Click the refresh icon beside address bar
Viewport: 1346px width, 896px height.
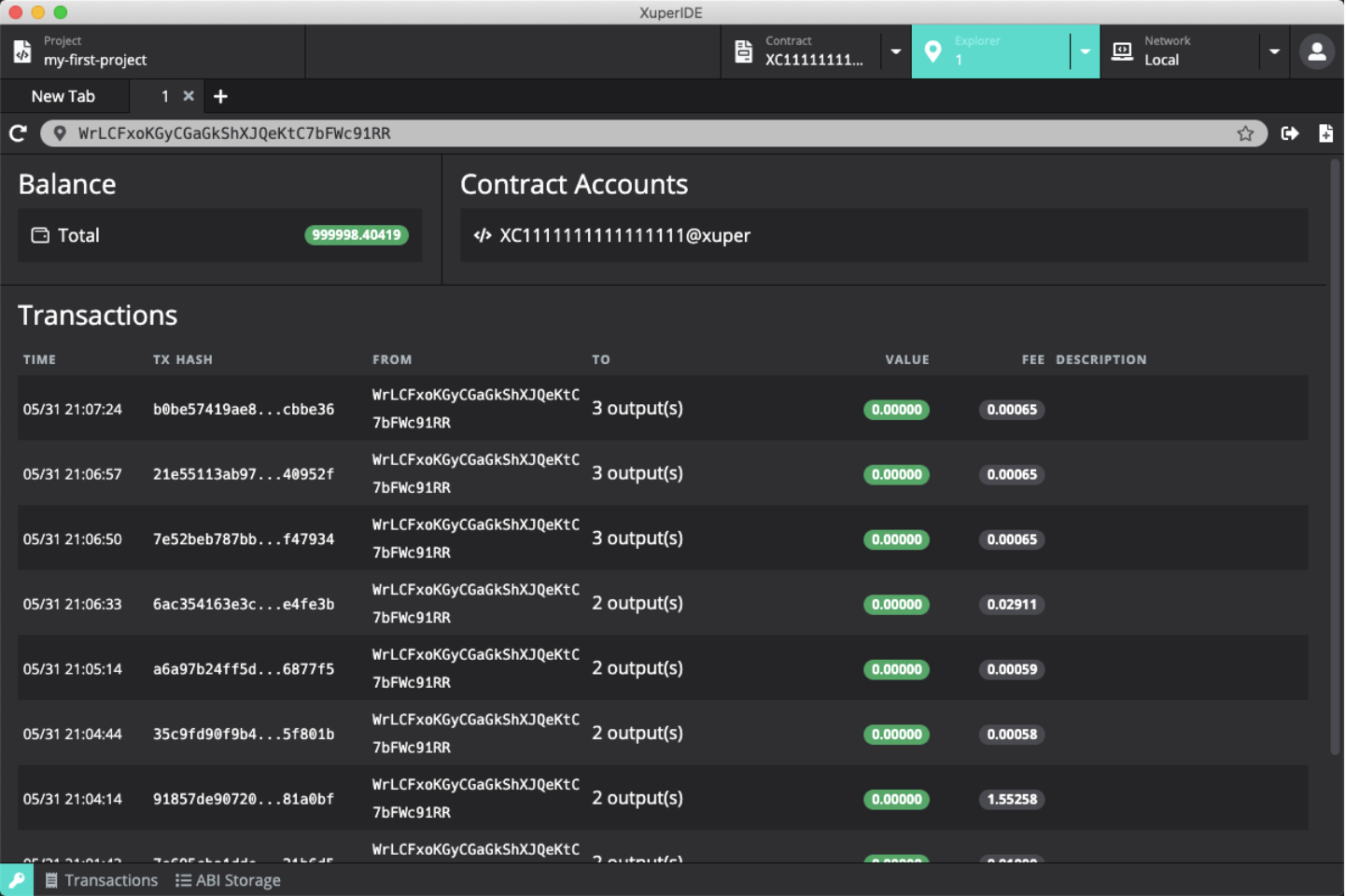click(18, 133)
